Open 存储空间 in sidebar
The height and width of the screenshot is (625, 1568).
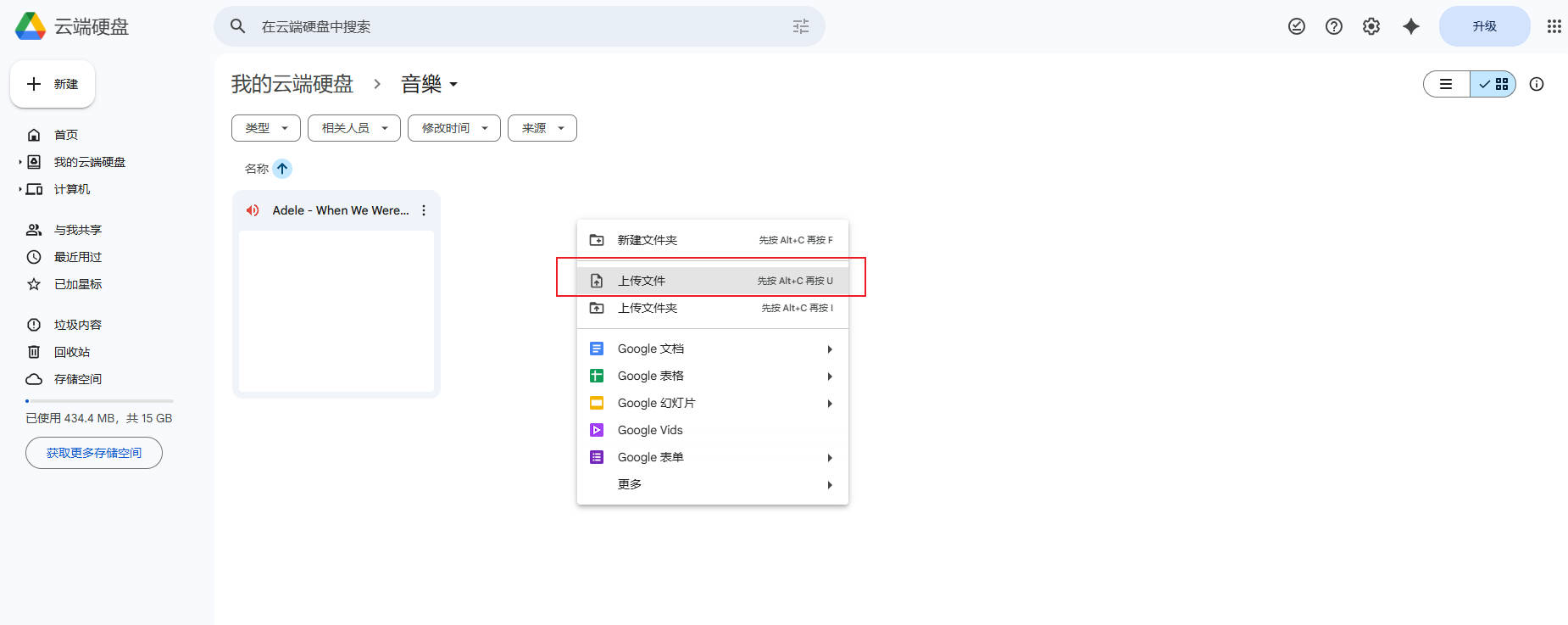tap(78, 379)
